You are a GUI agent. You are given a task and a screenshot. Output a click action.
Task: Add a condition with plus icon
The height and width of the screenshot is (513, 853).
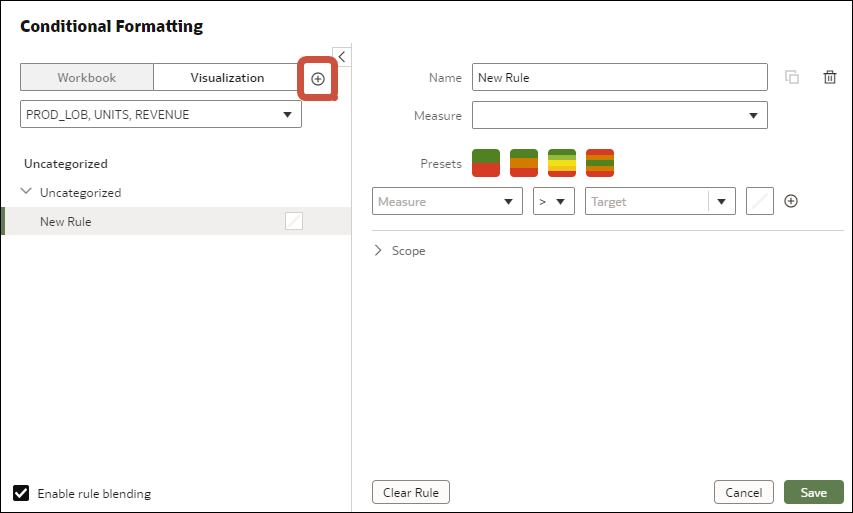(x=791, y=201)
